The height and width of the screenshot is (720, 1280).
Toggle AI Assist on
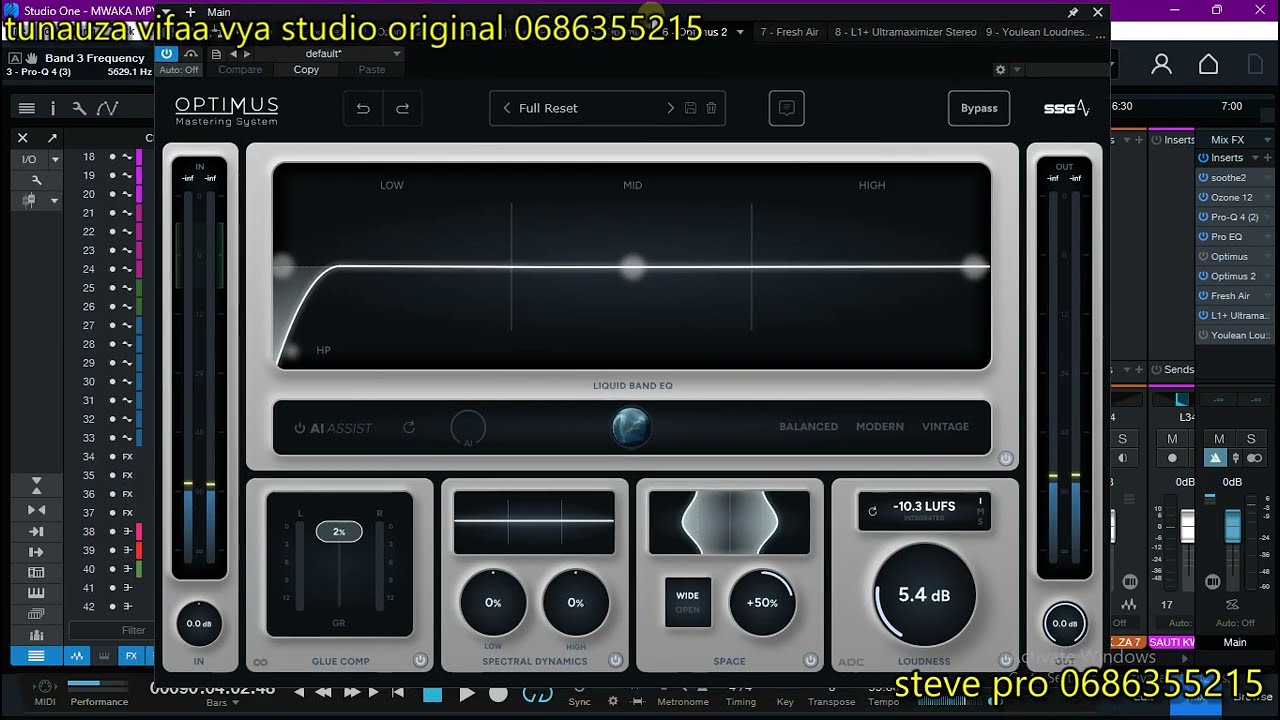pos(299,428)
